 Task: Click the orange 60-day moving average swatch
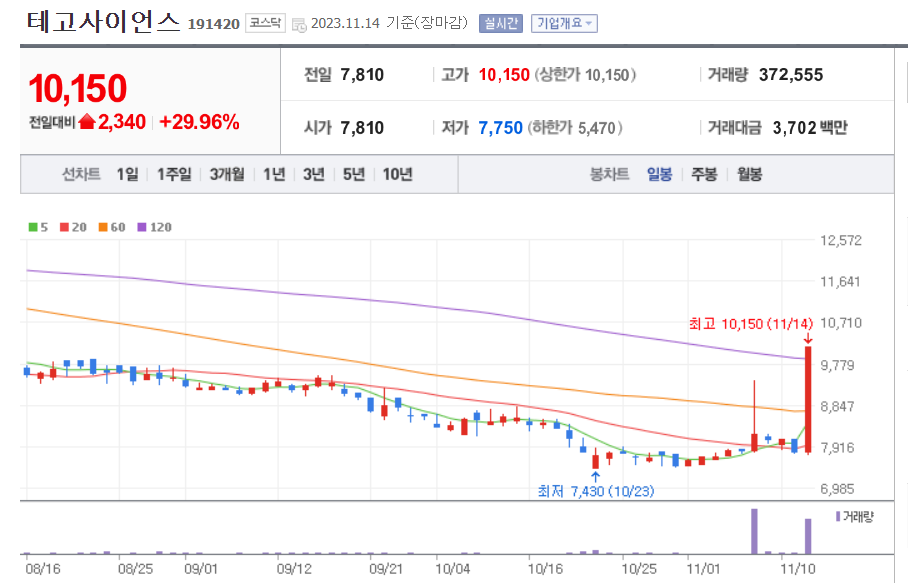pyautogui.click(x=103, y=227)
